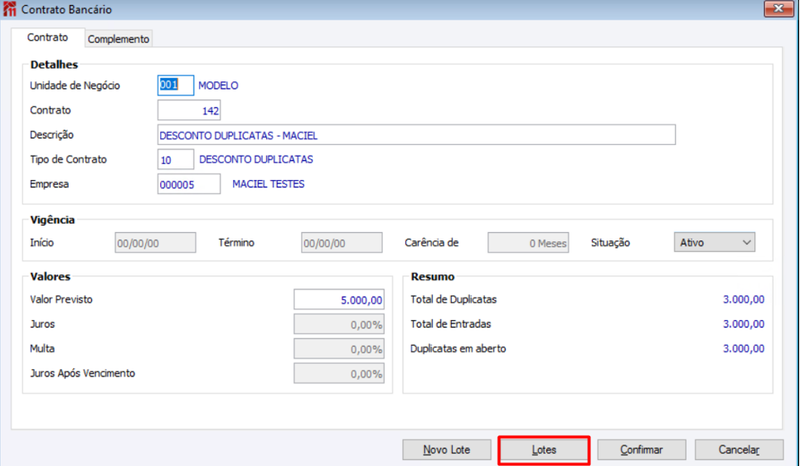Click the Total de Duplicatas value 3.000,00
The height and width of the screenshot is (466, 800).
[x=743, y=300]
